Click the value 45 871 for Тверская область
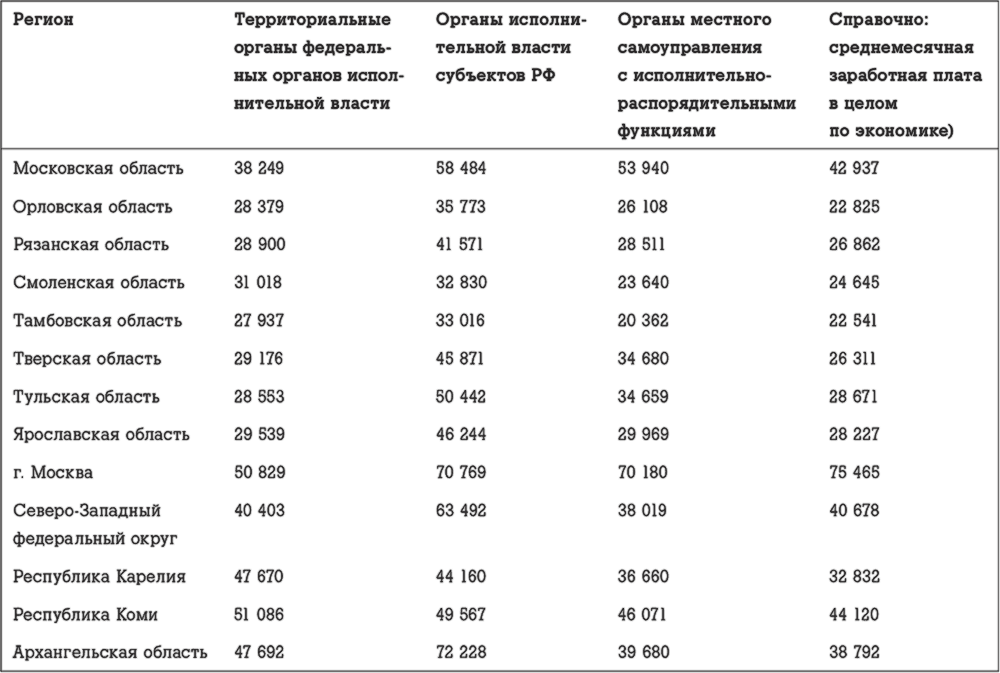The height and width of the screenshot is (673, 1000). pos(460,359)
